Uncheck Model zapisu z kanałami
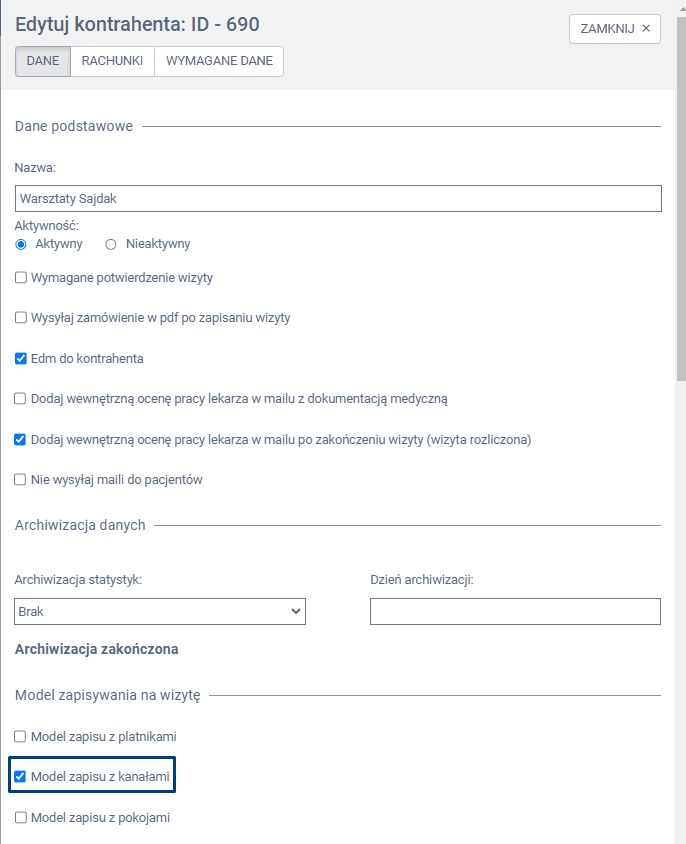The image size is (686, 844). pos(21,776)
